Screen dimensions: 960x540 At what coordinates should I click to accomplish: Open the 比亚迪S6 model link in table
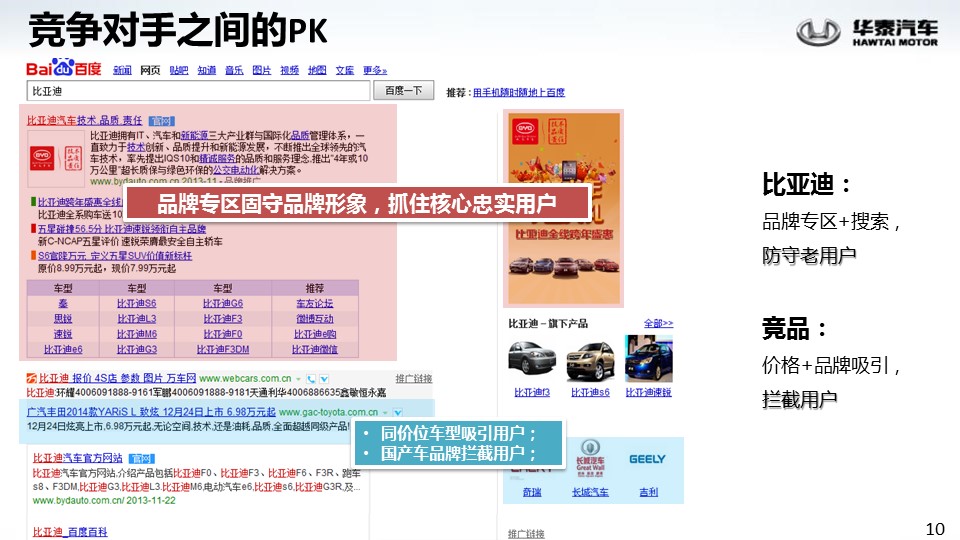coord(136,303)
